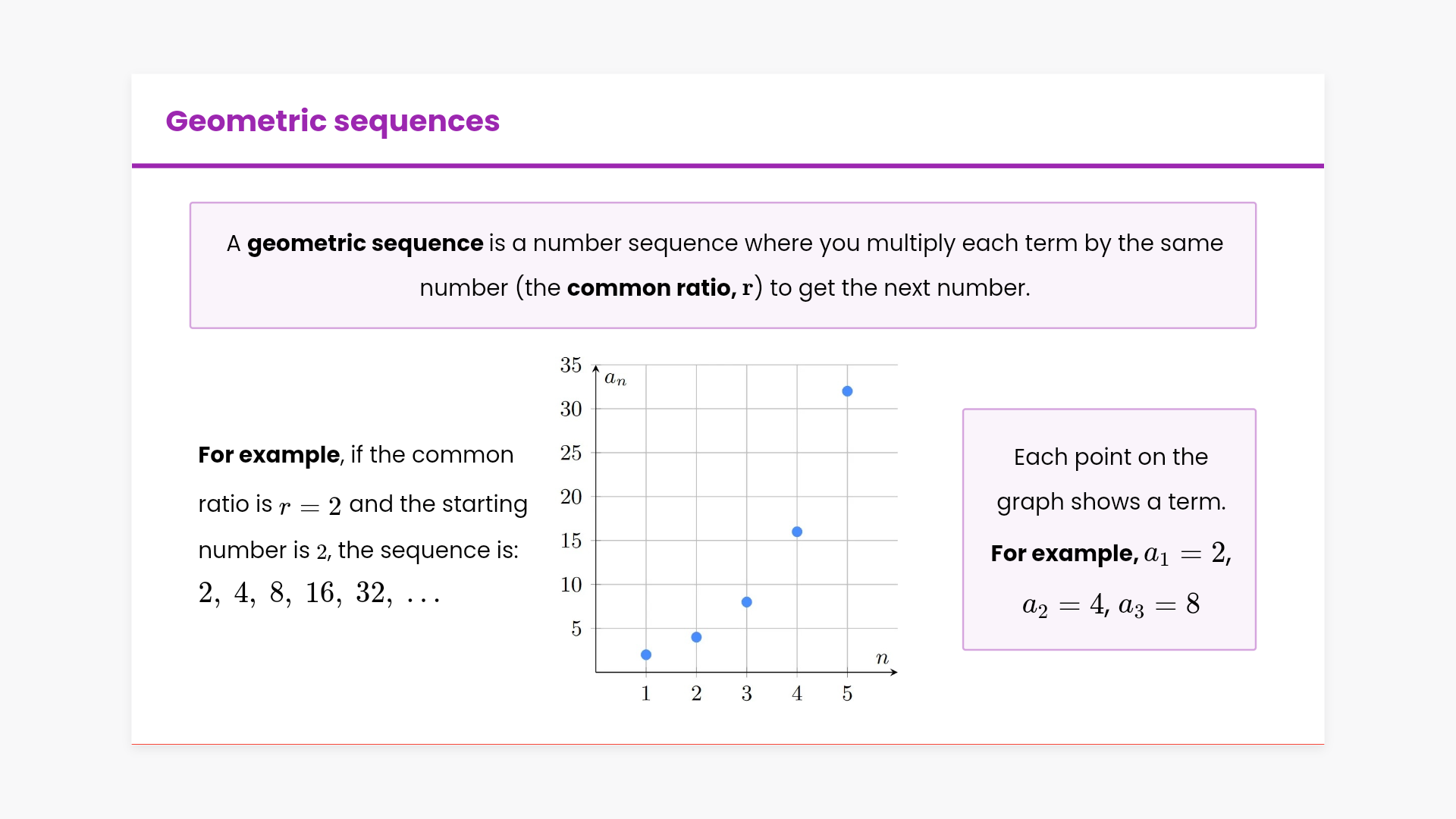
Task: Click the blue point at n=5
Action: [847, 391]
